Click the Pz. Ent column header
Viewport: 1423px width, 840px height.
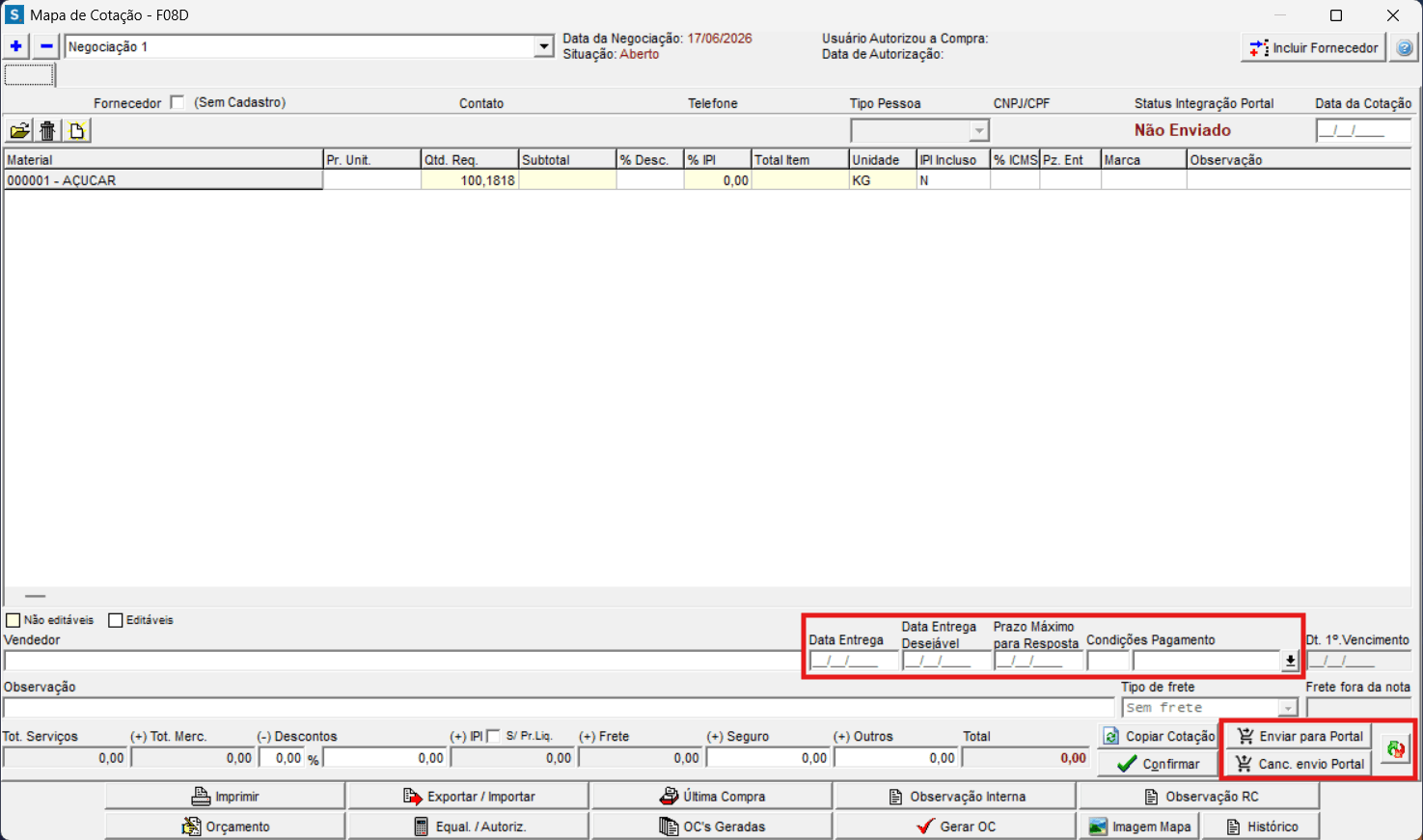tap(1070, 160)
